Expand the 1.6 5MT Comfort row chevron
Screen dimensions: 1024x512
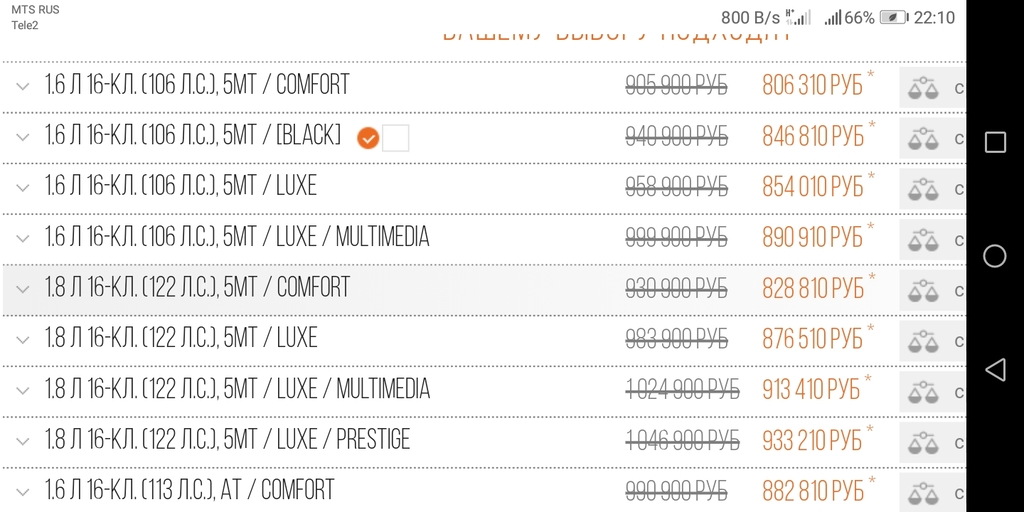[23, 86]
